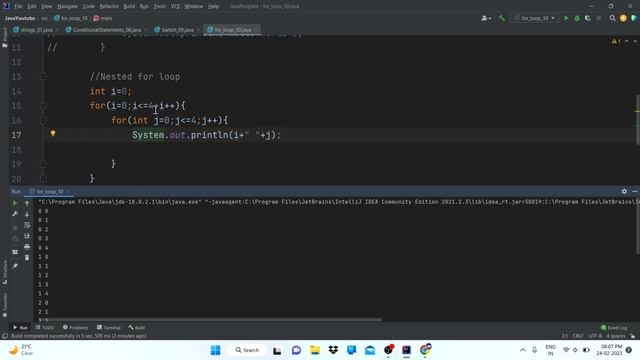Toggle fold end marker at line 19

(43, 164)
